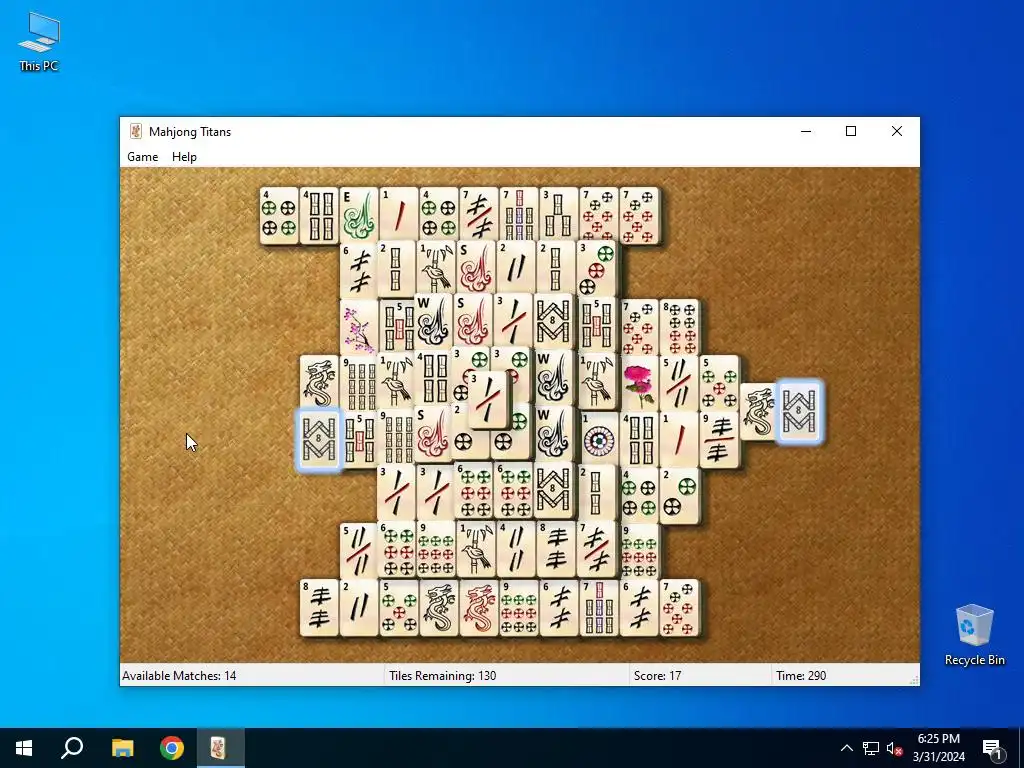Select West wind tile beside South wind tile
The image size is (1024, 768).
pos(434,322)
